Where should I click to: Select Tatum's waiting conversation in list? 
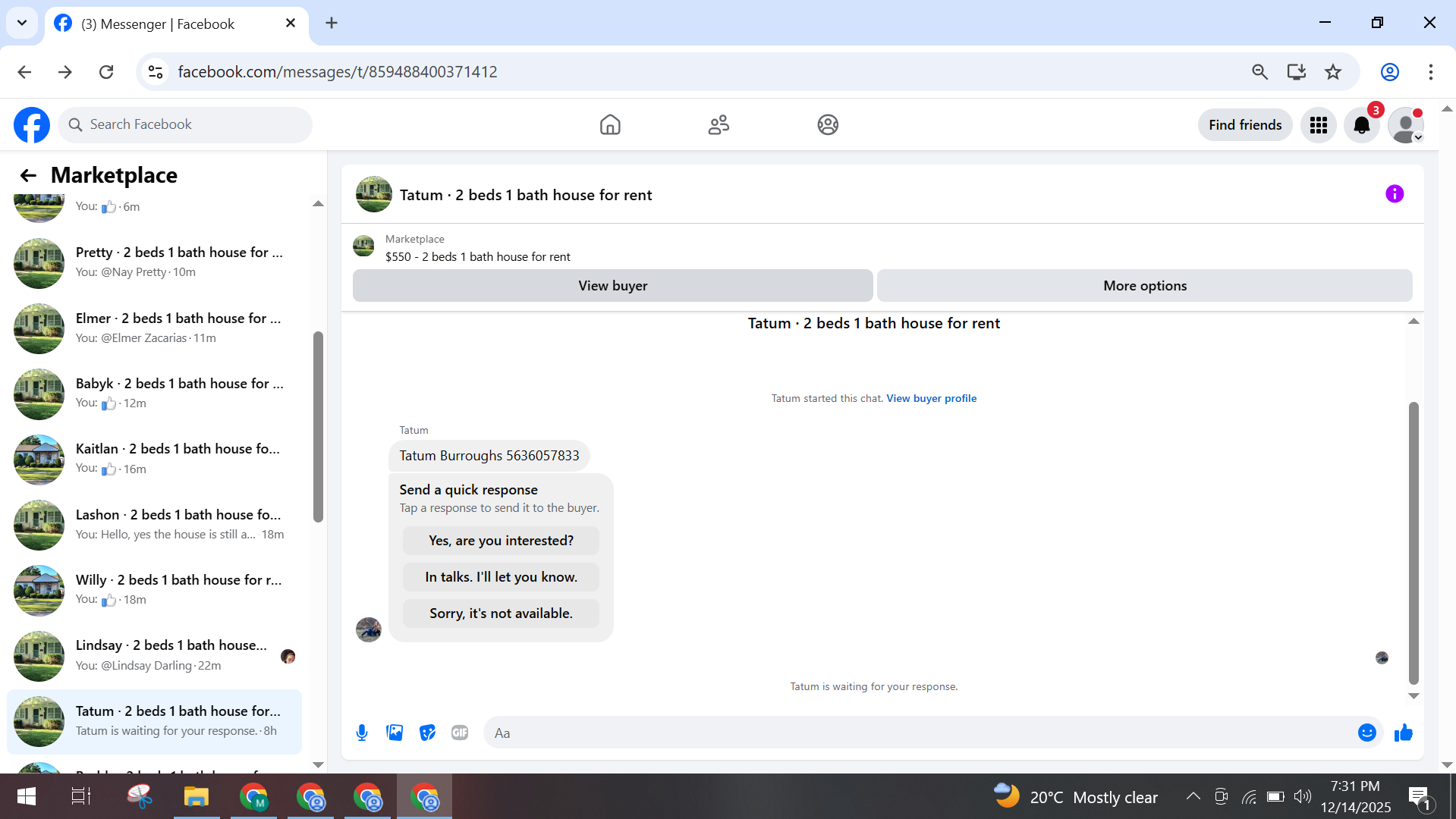click(155, 721)
